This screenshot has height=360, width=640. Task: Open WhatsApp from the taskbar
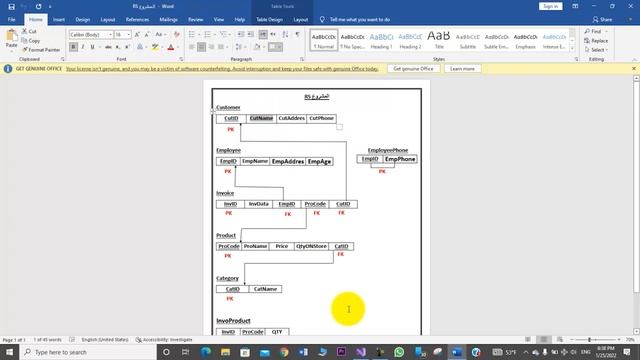(399, 352)
